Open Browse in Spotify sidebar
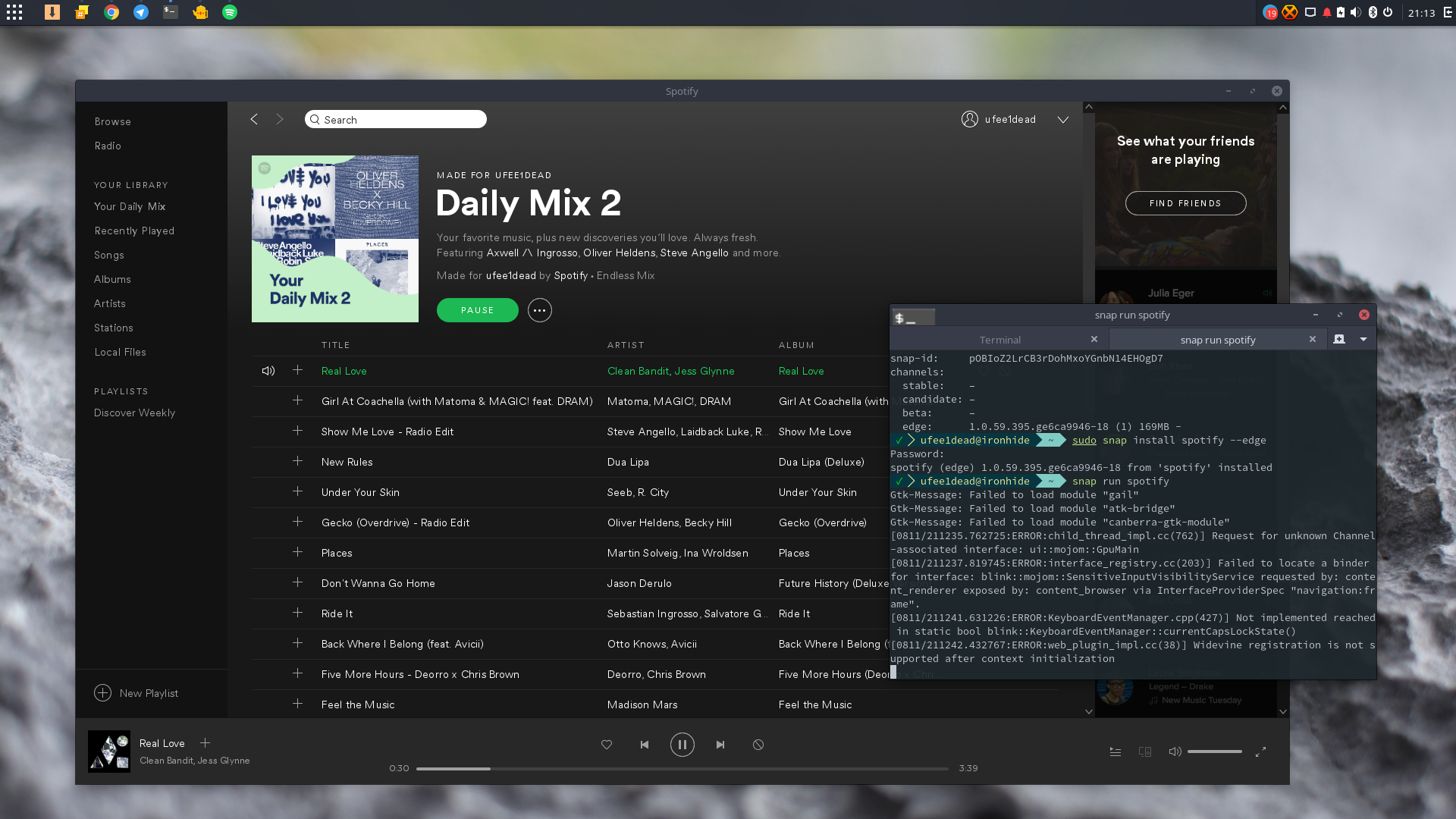Screen dimensions: 1456x819 pyautogui.click(x=113, y=121)
